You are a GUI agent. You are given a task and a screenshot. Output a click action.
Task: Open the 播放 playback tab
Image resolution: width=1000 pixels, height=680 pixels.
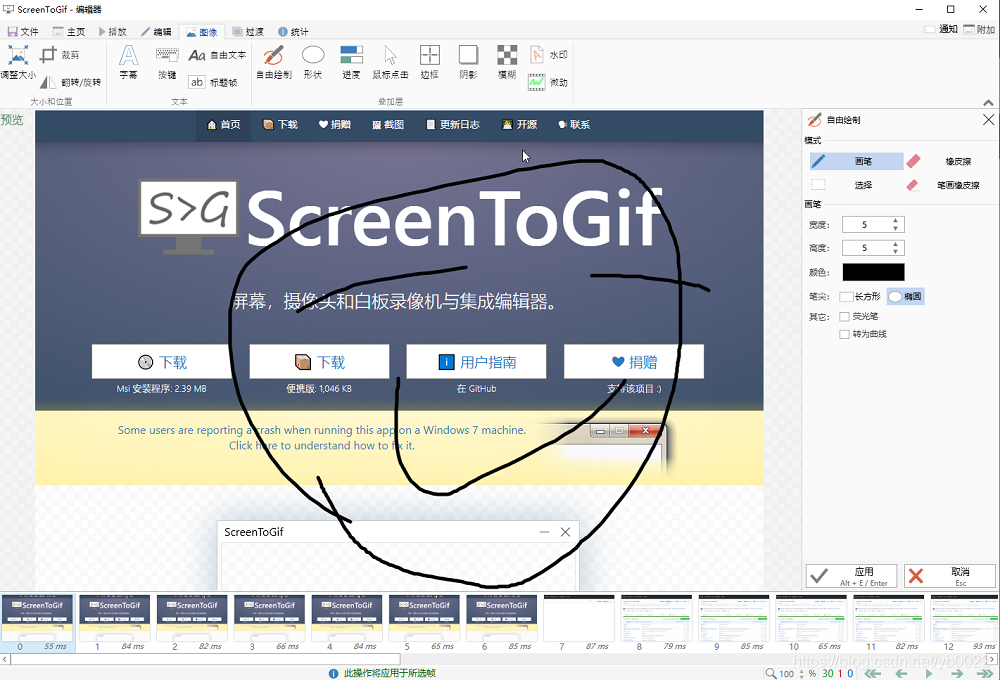[x=113, y=31]
